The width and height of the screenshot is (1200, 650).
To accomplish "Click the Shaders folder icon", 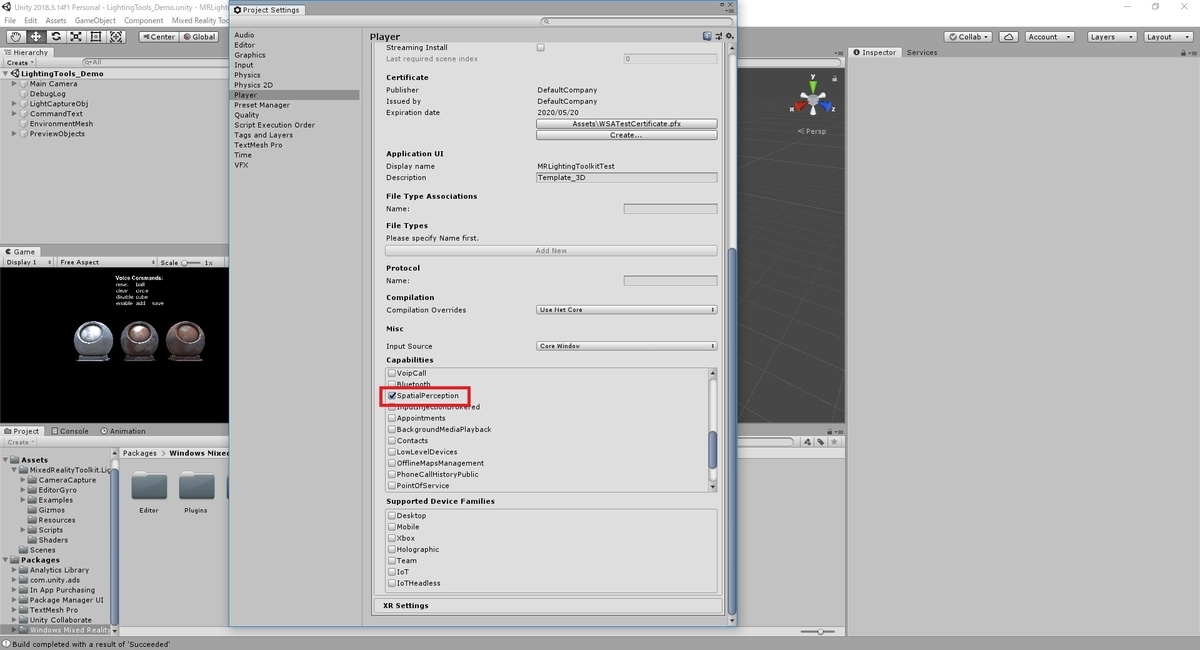I will pos(33,540).
